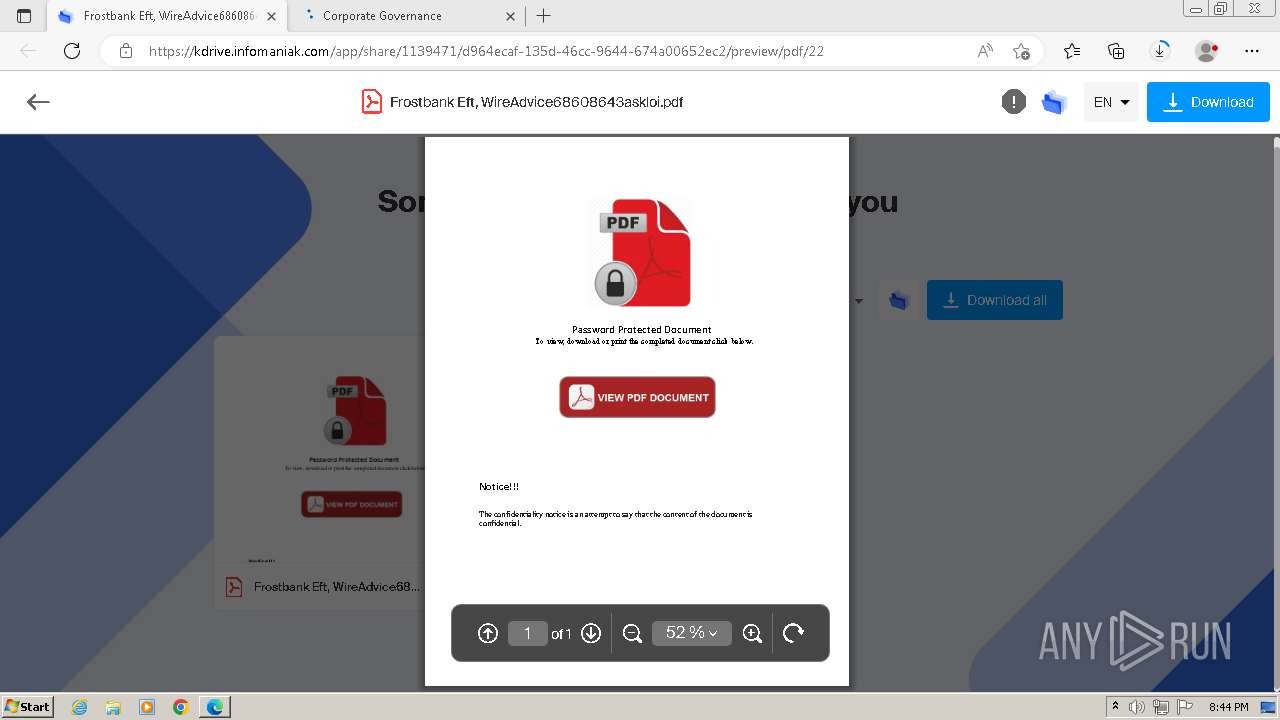Click the volume speaker tray icon
The width and height of the screenshot is (1280, 720).
pyautogui.click(x=1137, y=707)
